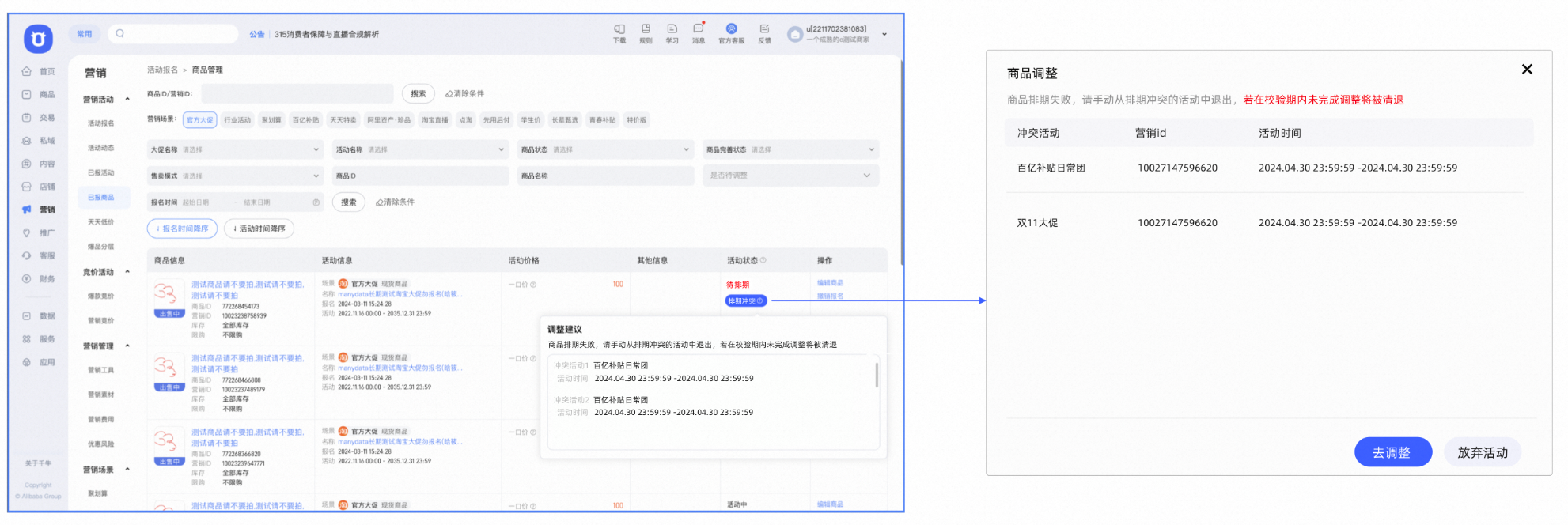Image resolution: width=1568 pixels, height=525 pixels.
Task: Click the Qianniu bull logo icon
Action: click(x=38, y=38)
